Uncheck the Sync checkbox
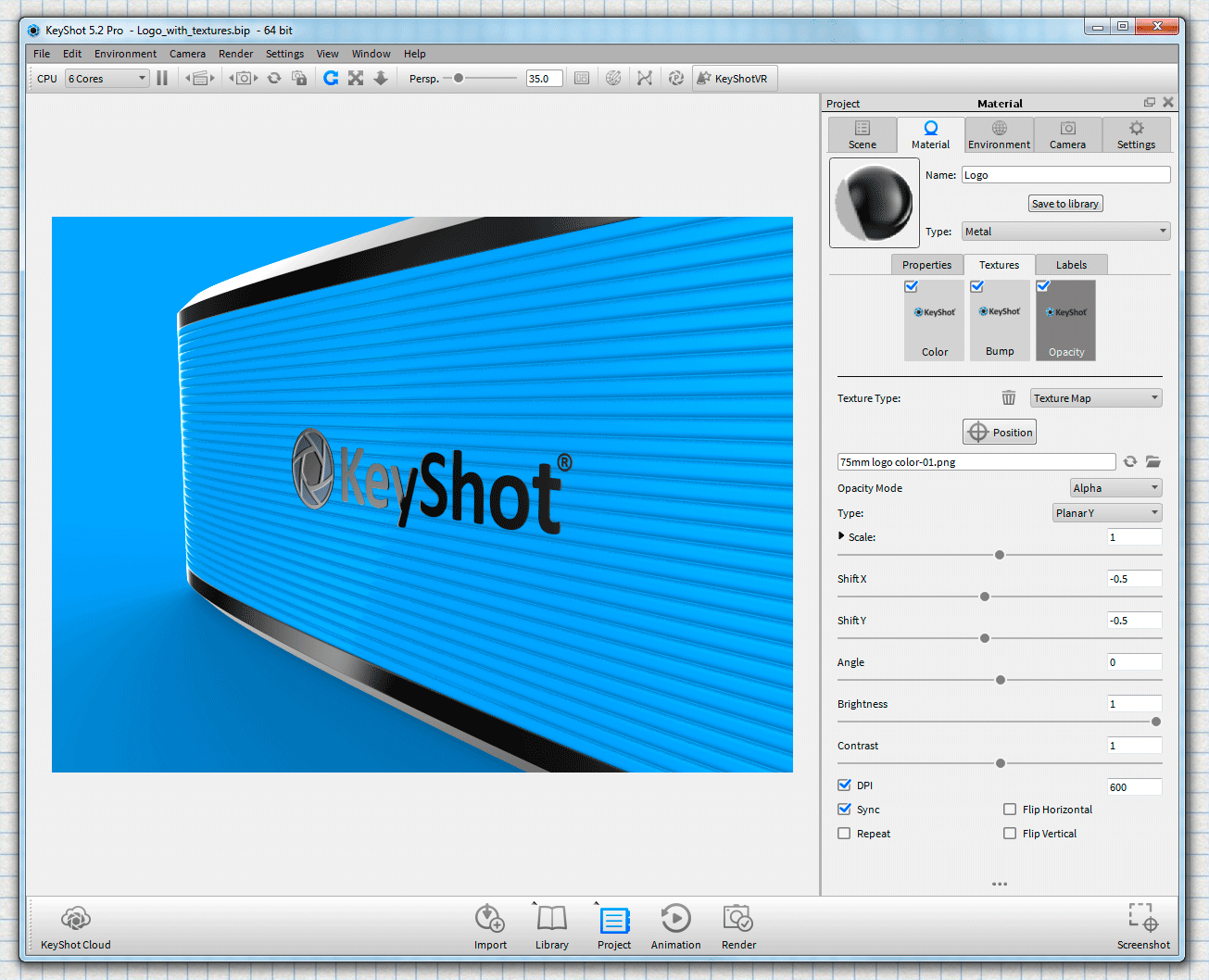The width and height of the screenshot is (1209, 980). 844,809
